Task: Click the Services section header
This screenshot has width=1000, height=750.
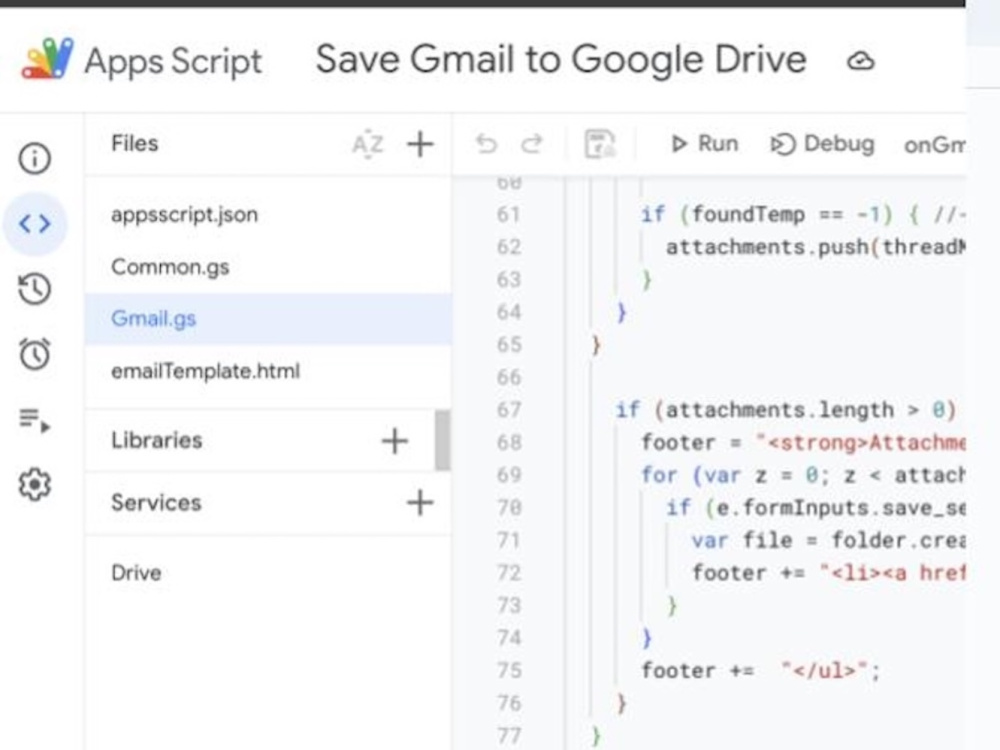Action: tap(156, 503)
